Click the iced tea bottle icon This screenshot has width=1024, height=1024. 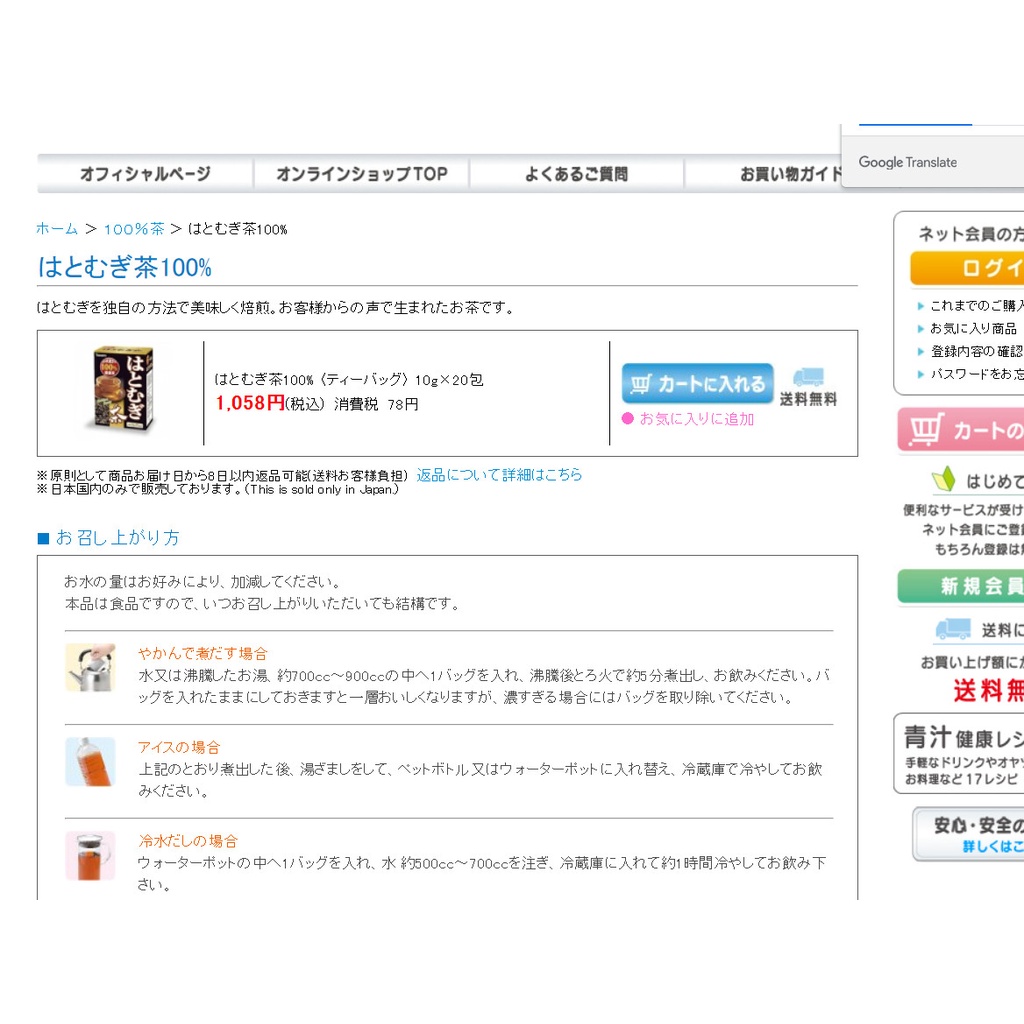coord(90,761)
